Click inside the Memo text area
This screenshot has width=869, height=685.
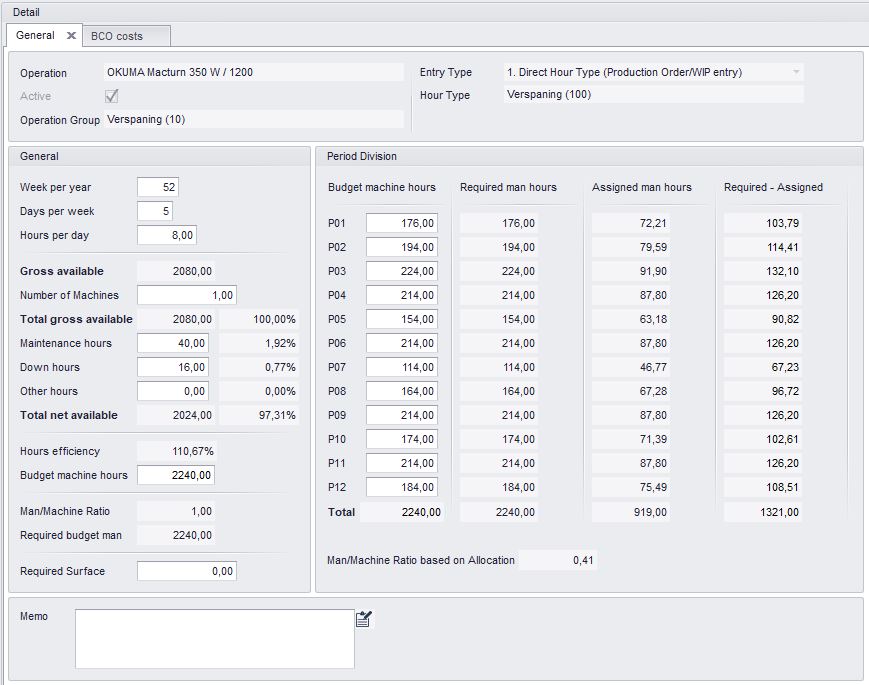(215, 639)
